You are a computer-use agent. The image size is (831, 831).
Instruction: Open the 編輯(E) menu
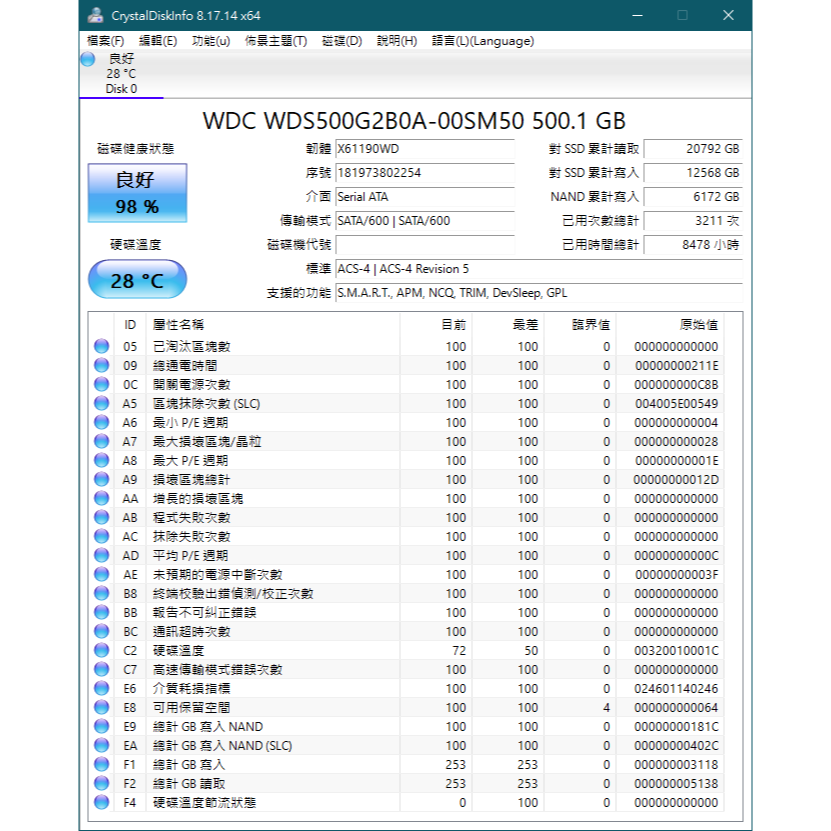[x=157, y=41]
